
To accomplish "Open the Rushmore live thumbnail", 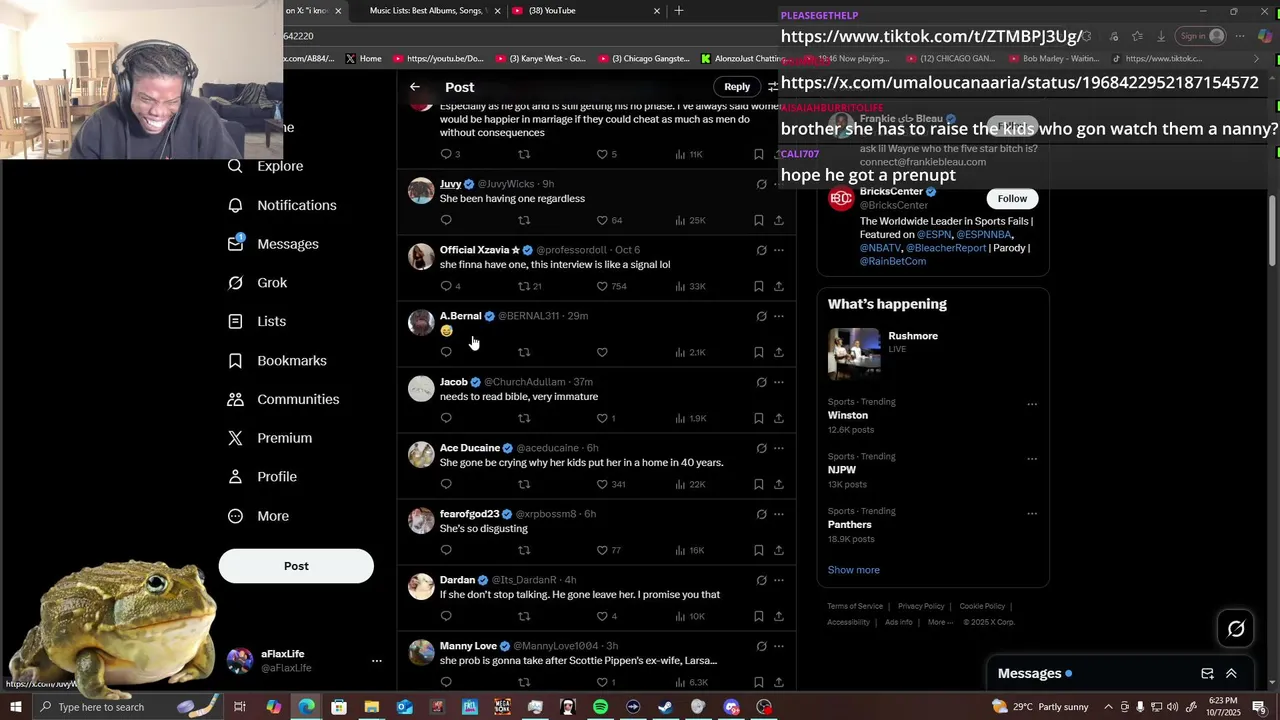I will (854, 354).
